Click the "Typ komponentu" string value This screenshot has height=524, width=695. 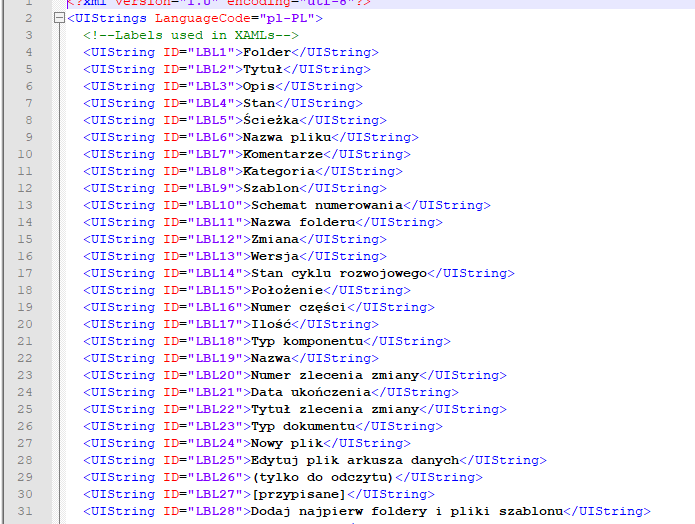tap(306, 341)
